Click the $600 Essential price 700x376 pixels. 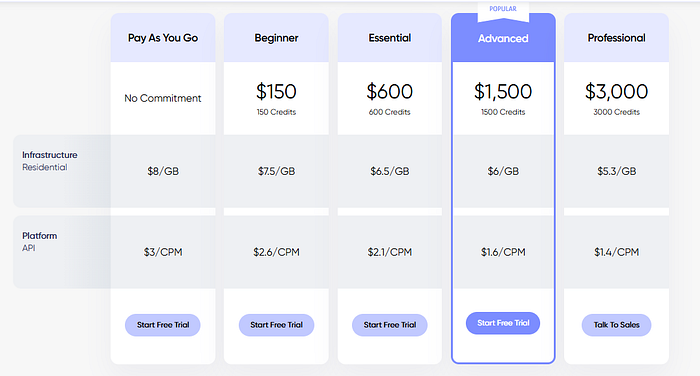[x=390, y=91]
